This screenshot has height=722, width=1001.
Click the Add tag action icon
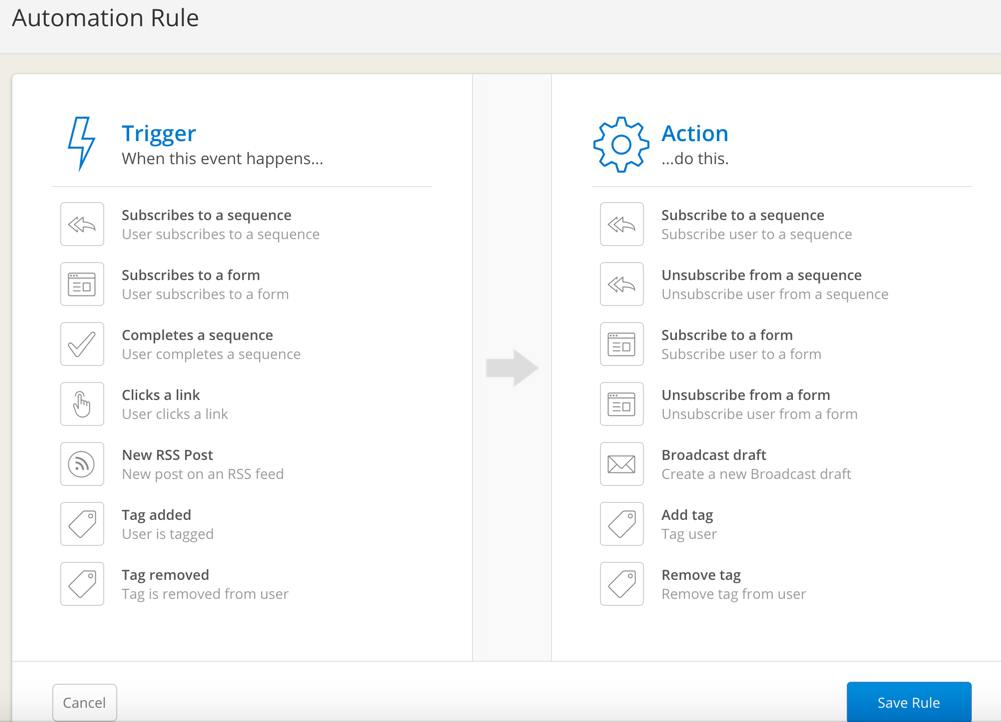(x=622, y=524)
